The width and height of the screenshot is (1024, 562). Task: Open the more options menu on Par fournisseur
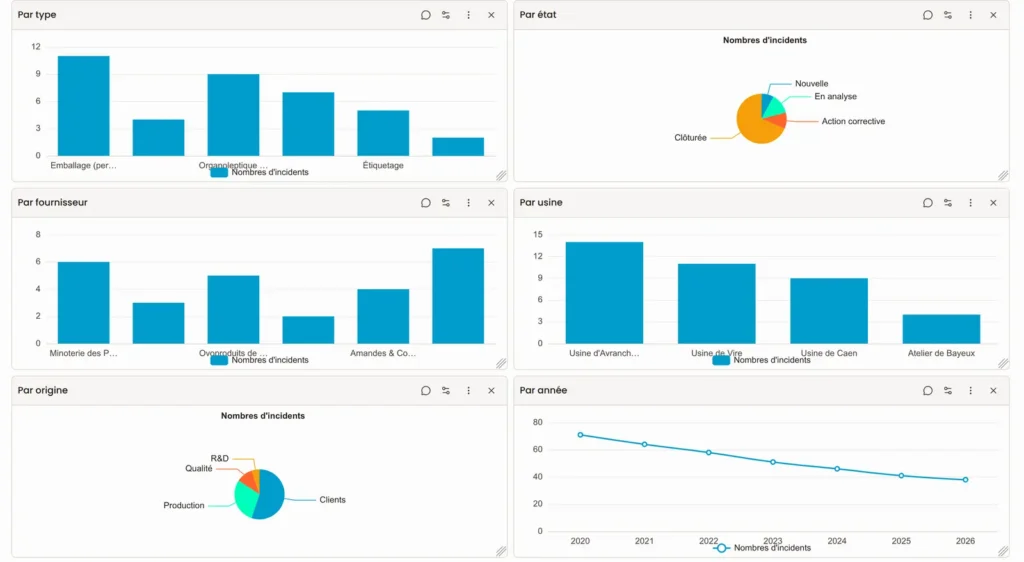[x=468, y=203]
